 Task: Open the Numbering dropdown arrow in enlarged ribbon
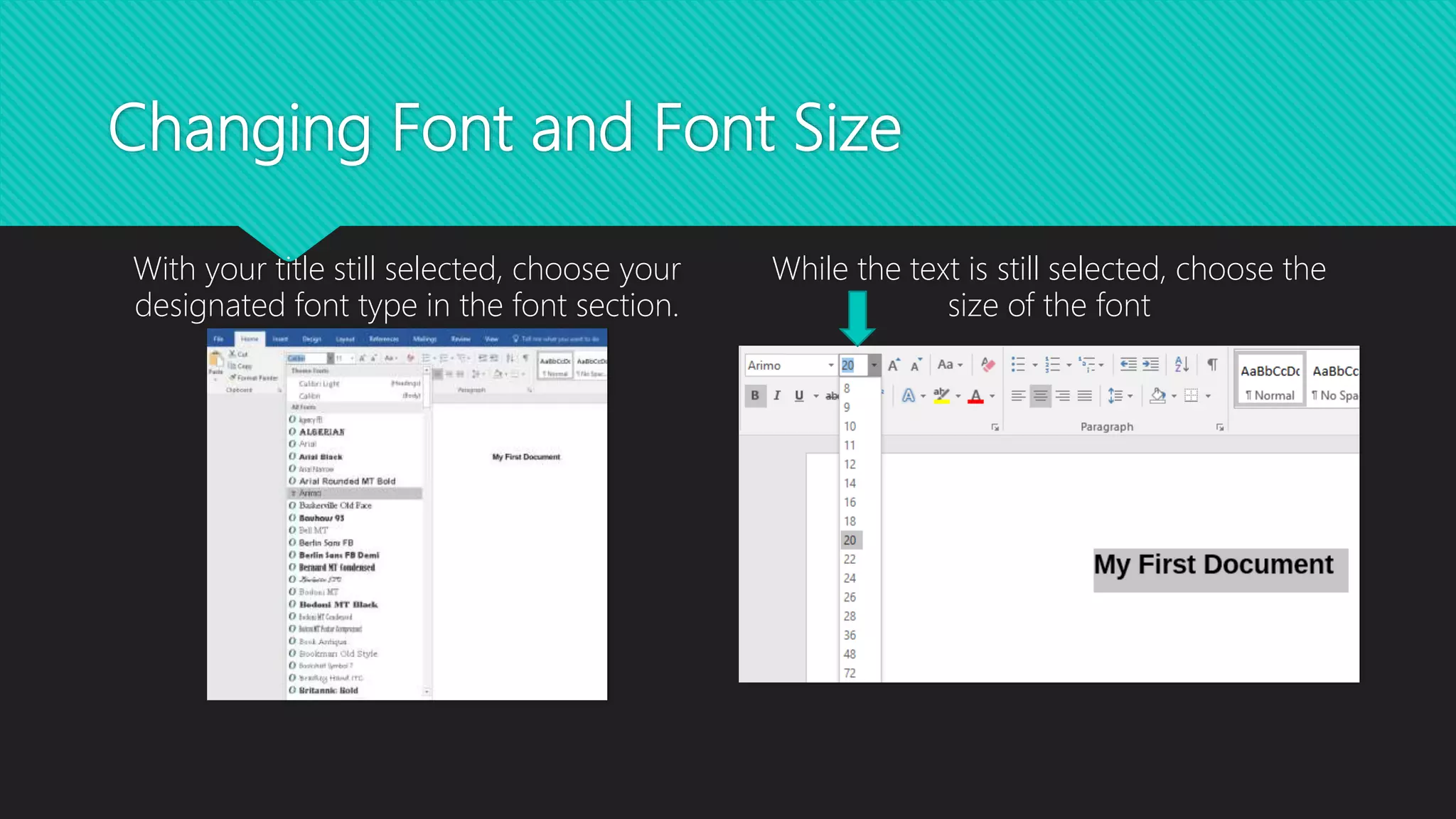pyautogui.click(x=1069, y=365)
